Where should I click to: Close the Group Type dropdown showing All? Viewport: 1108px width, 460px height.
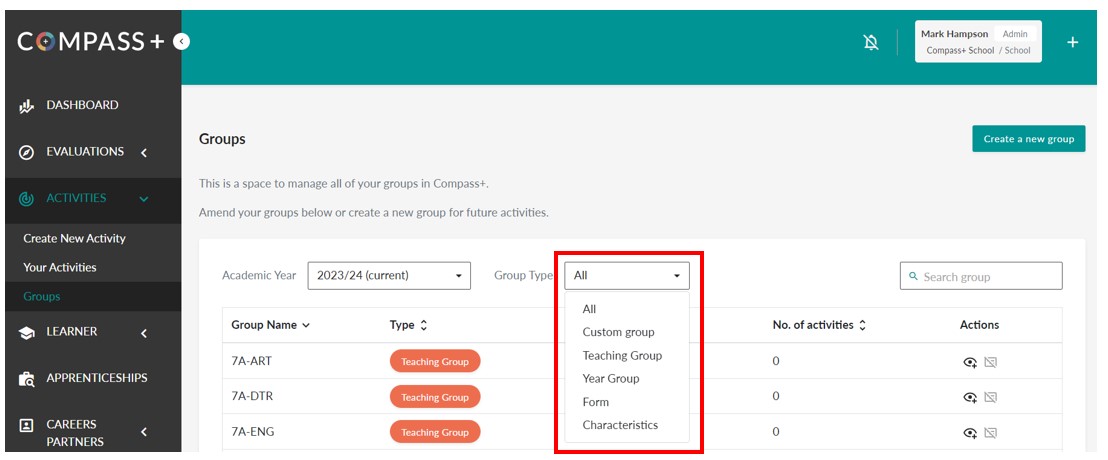tap(627, 275)
